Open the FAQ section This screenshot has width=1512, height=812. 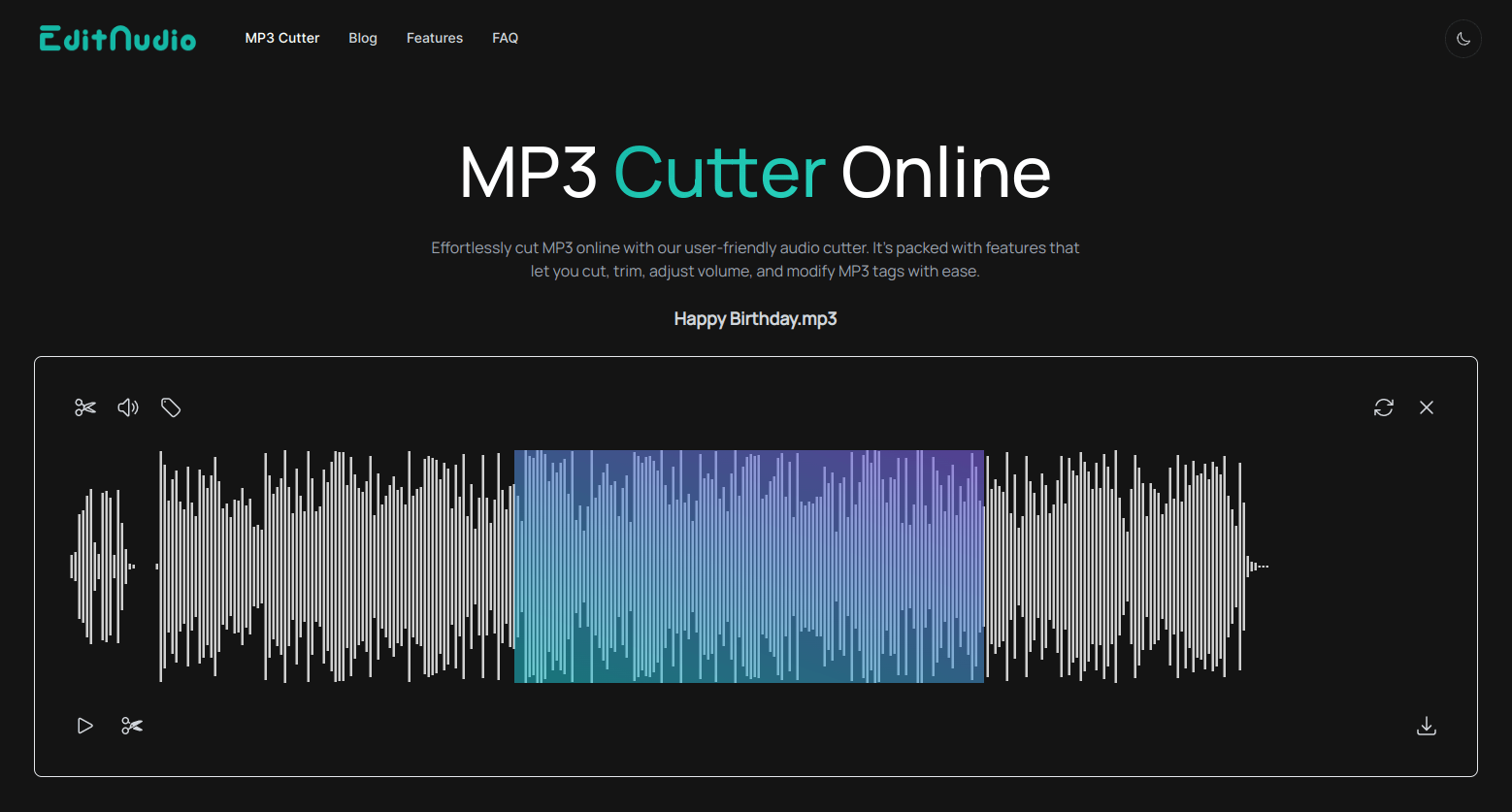505,38
